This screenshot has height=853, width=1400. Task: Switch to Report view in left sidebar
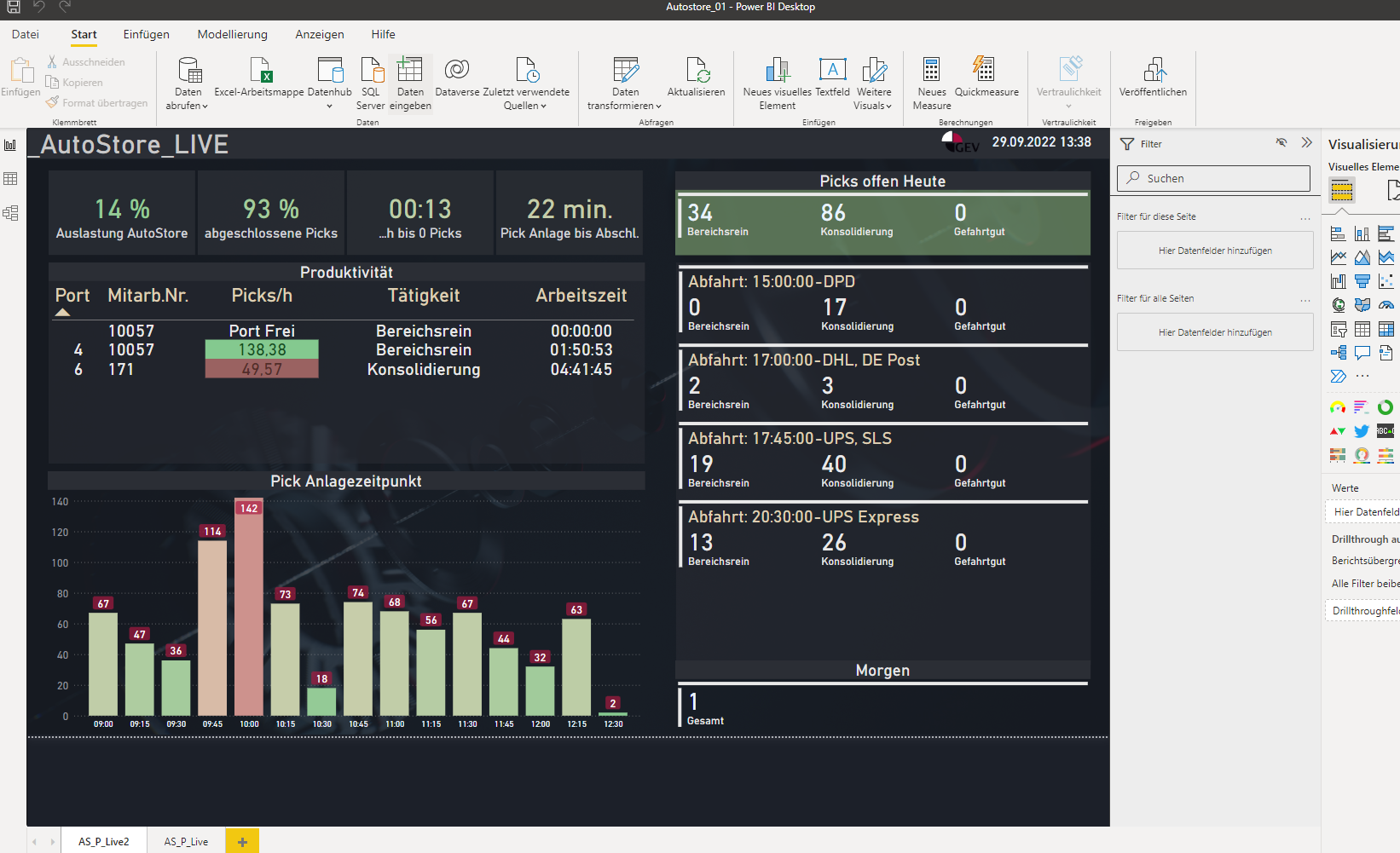10,145
